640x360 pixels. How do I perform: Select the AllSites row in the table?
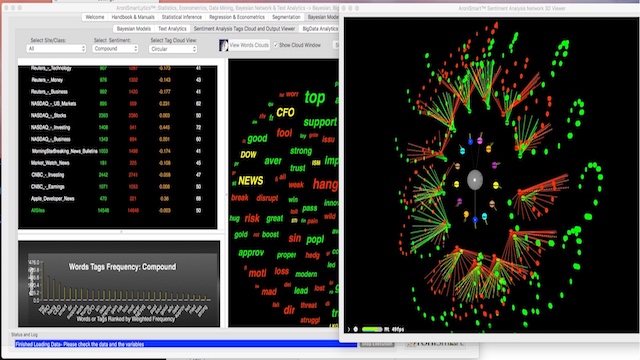[117, 211]
